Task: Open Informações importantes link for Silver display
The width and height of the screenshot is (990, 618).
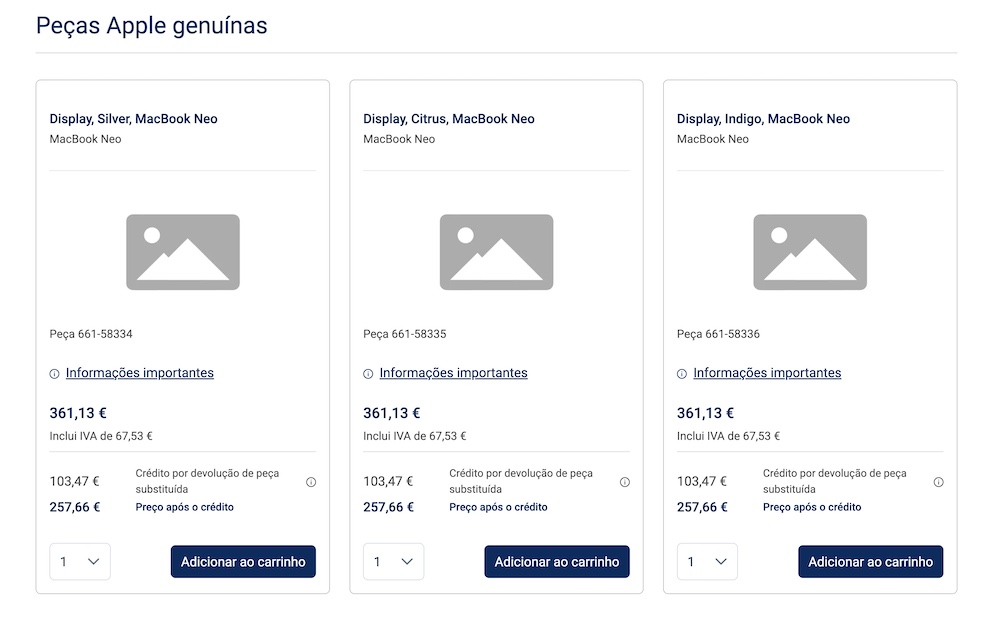Action: (x=140, y=373)
